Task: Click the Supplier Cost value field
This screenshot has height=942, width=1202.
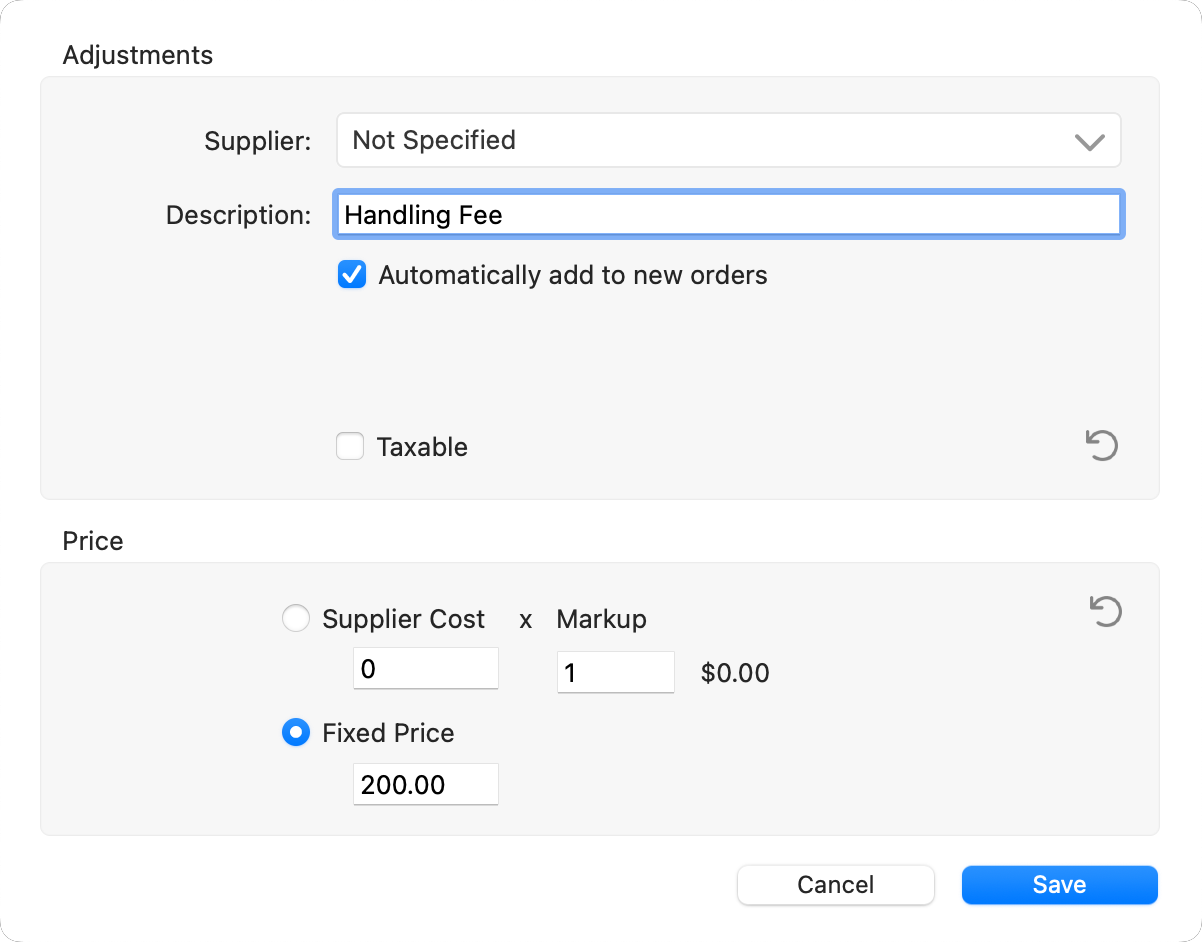Action: [x=425, y=669]
